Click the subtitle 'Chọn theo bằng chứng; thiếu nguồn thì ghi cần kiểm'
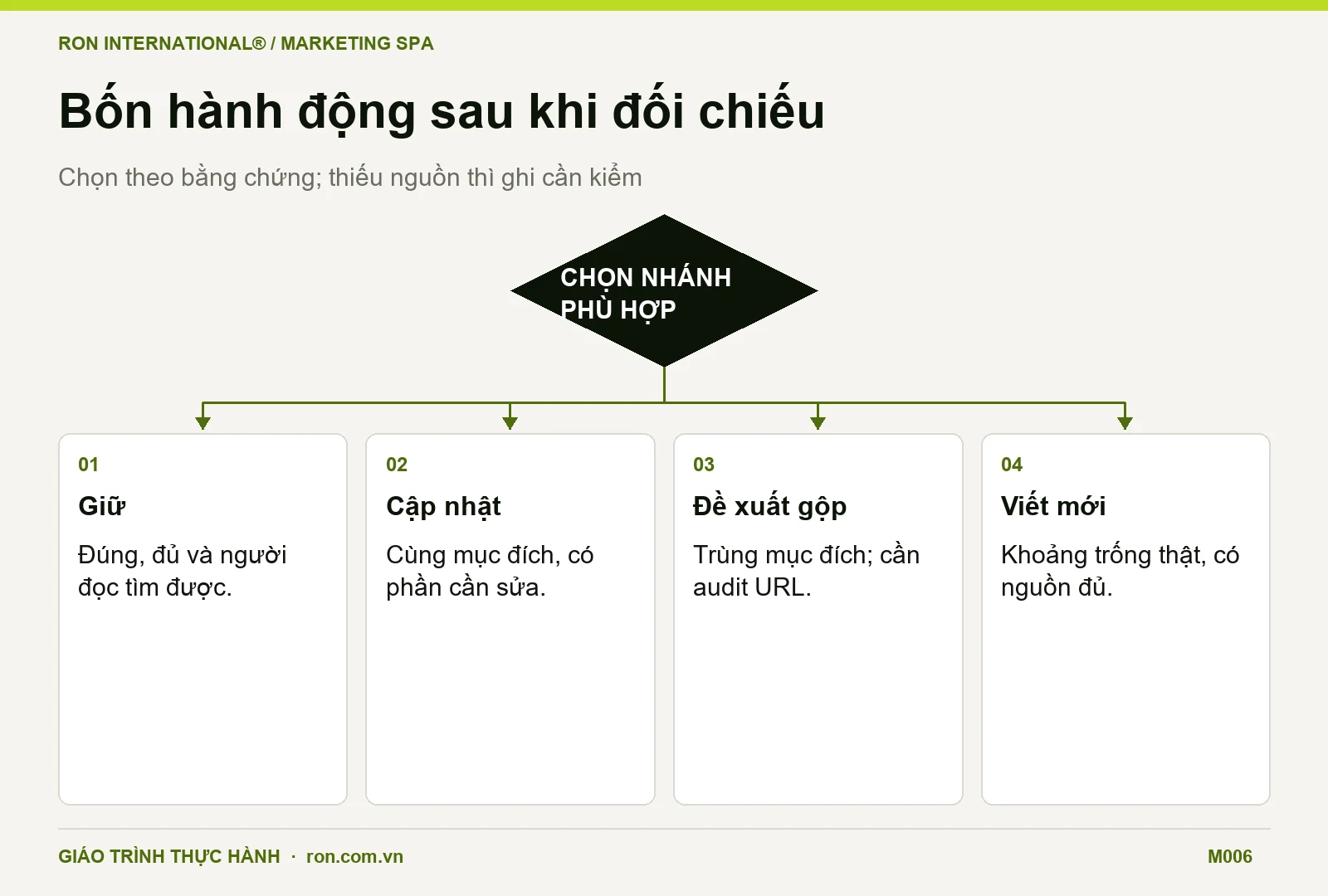Screen dimensions: 1328x896 [x=350, y=178]
